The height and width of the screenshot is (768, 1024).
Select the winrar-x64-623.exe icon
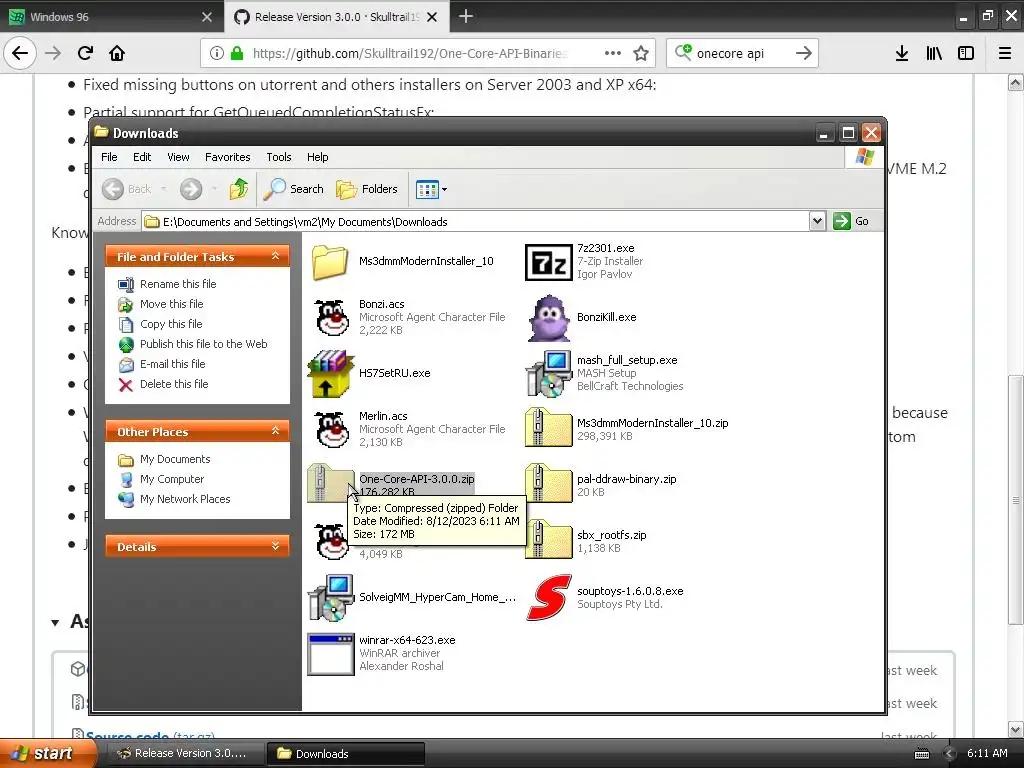click(331, 654)
